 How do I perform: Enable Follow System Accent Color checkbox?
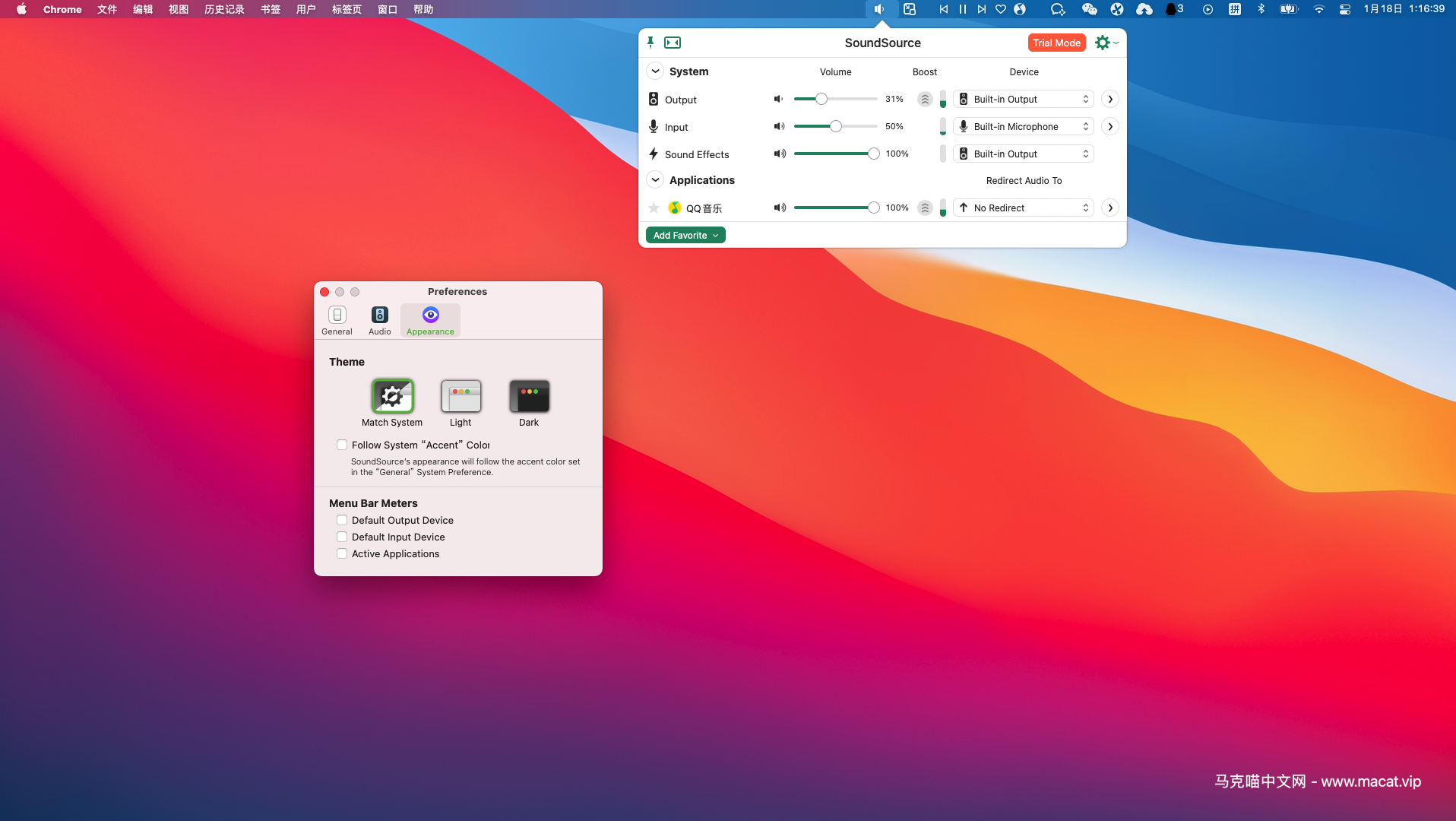coord(342,445)
